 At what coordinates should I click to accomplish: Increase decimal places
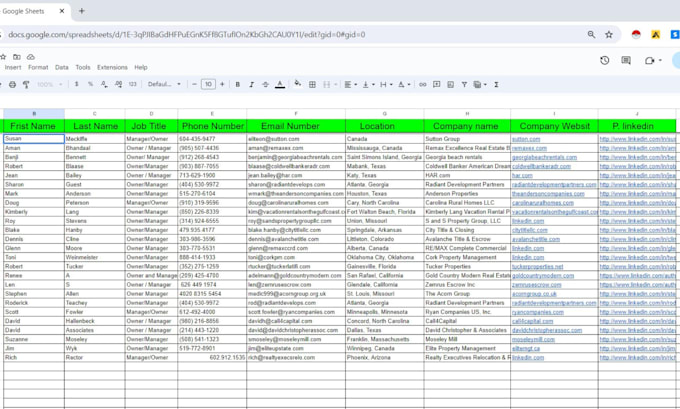point(118,84)
